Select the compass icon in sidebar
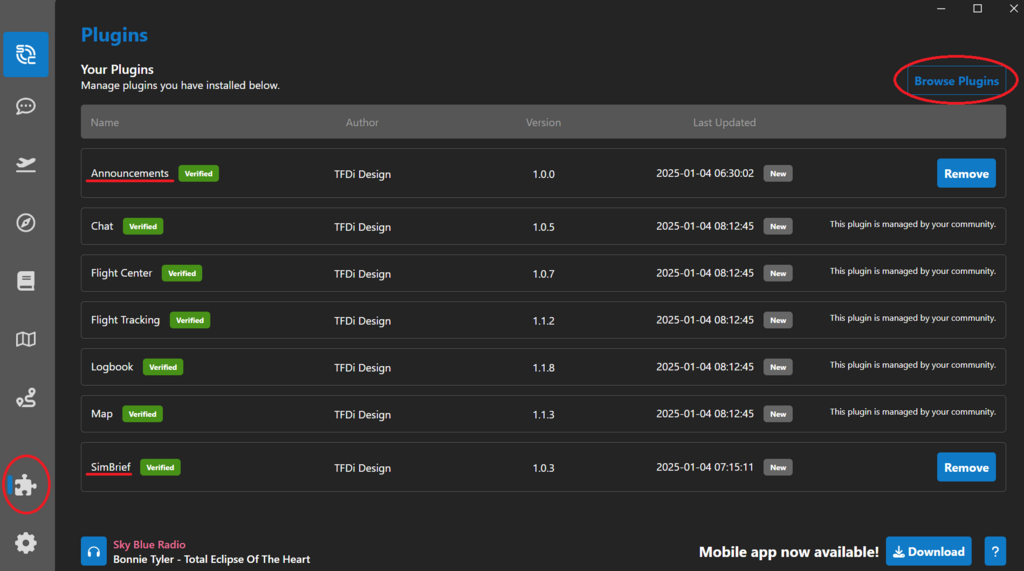Screen dimensions: 1024x571 coord(25,223)
